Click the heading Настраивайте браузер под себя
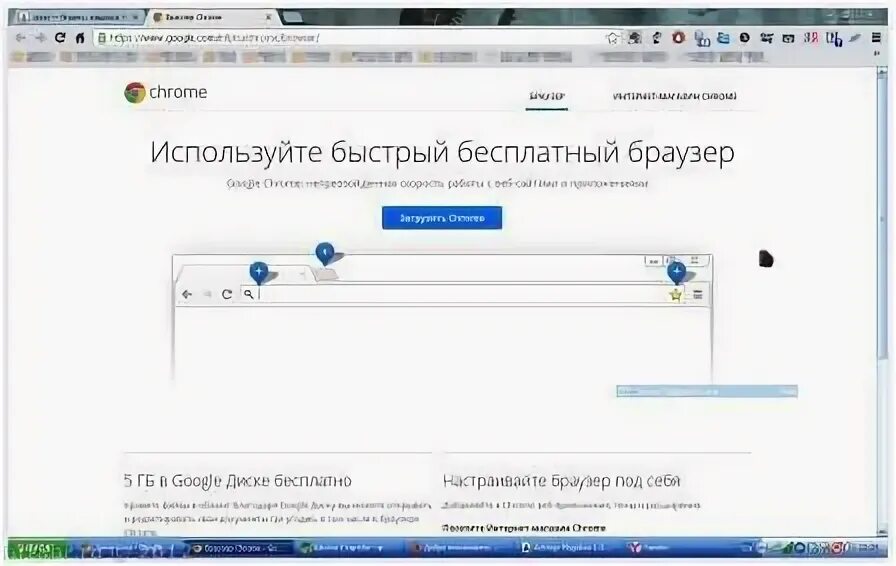The image size is (896, 566). tap(562, 481)
